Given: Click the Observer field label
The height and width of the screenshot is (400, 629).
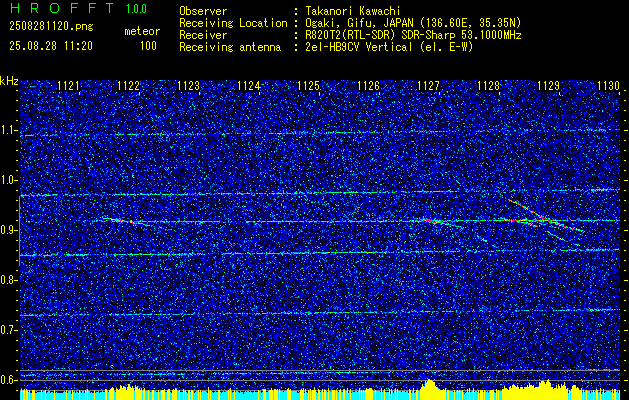Looking at the screenshot, I should point(203,12).
